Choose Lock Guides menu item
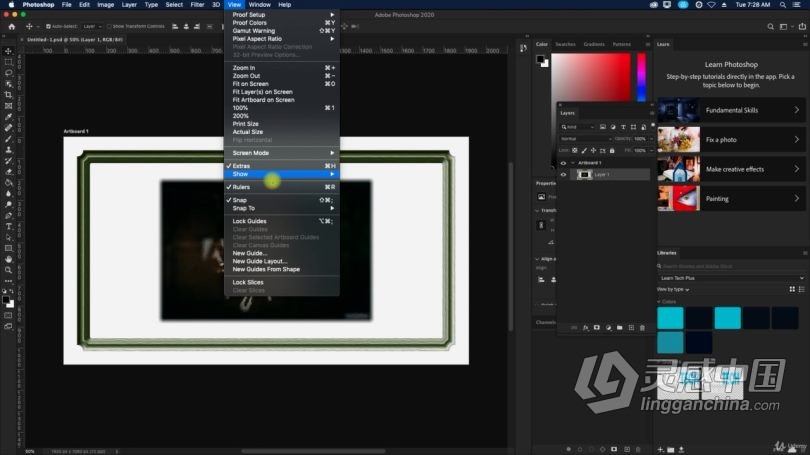The height and width of the screenshot is (455, 810). coord(282,221)
